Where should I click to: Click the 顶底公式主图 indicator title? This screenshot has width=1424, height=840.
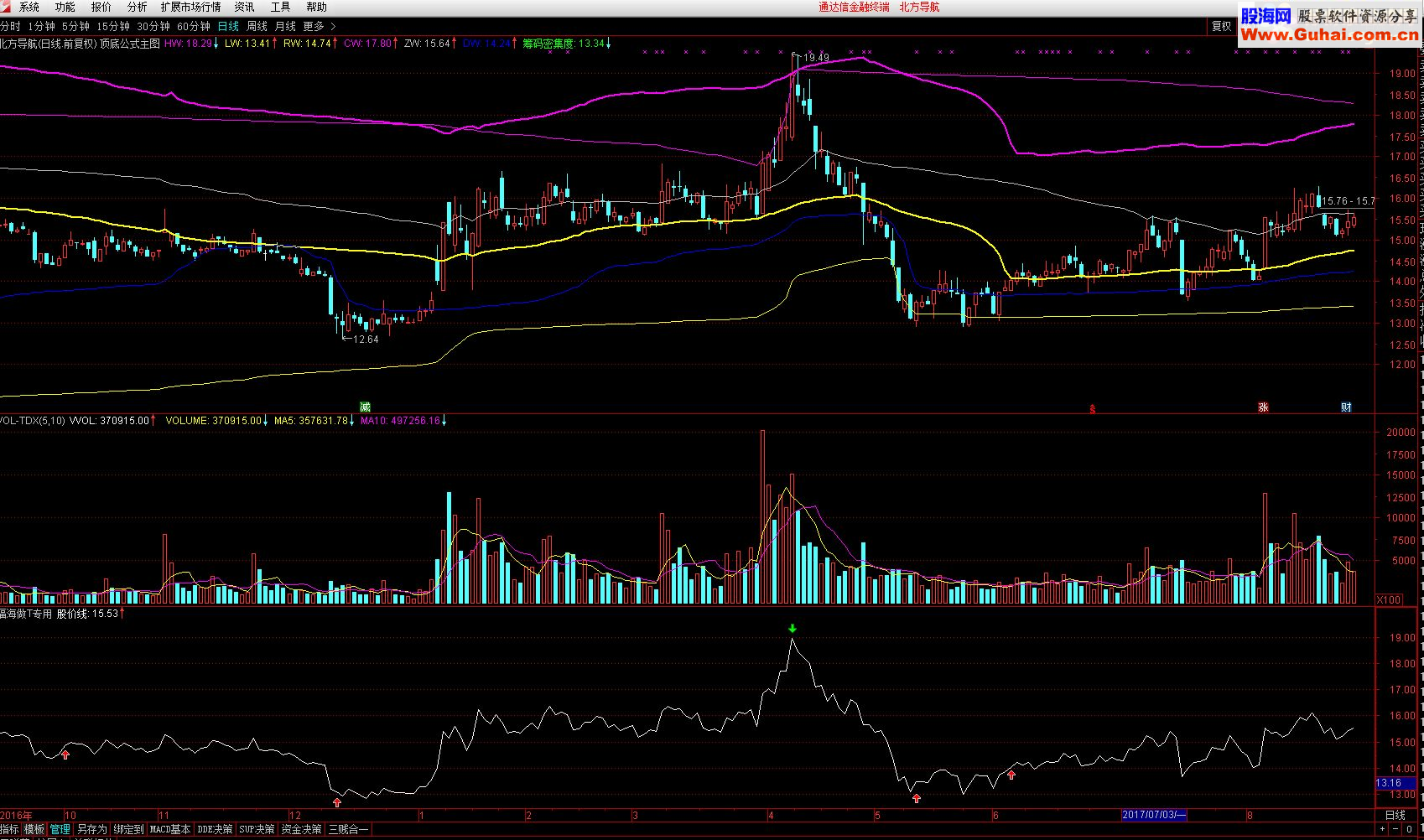[129, 44]
